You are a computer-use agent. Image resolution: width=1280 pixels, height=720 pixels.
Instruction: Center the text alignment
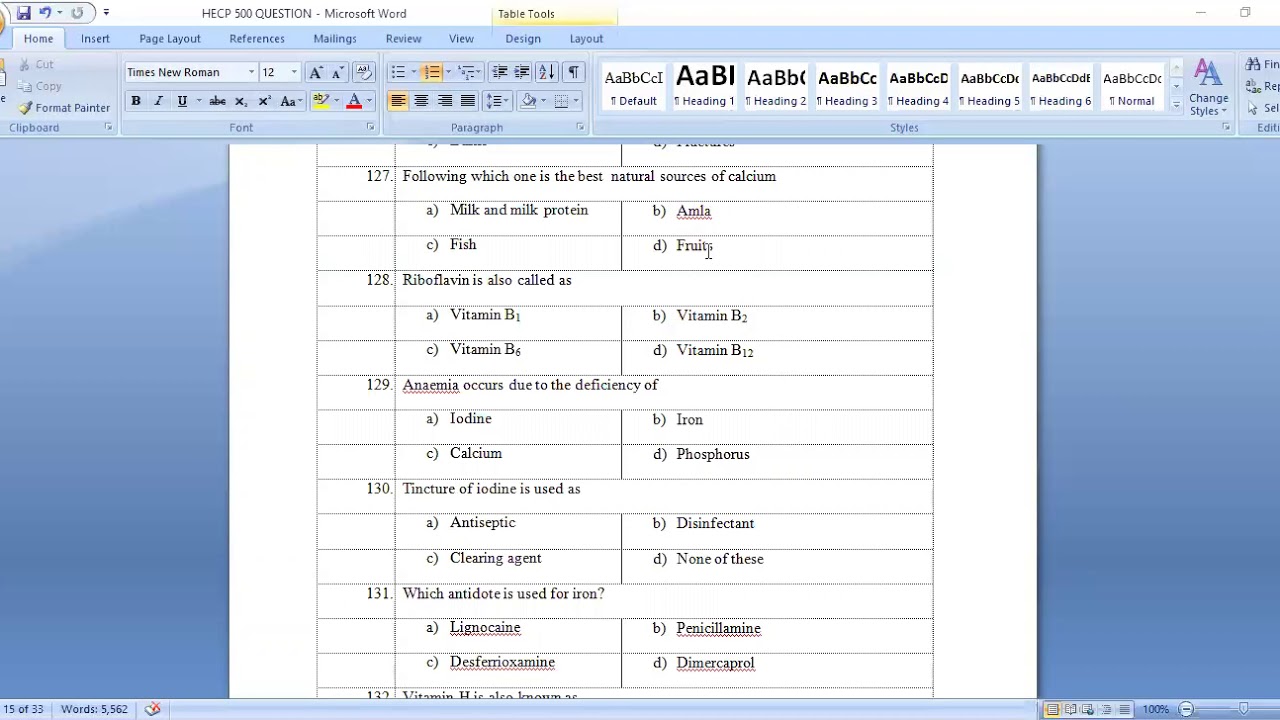(x=421, y=101)
